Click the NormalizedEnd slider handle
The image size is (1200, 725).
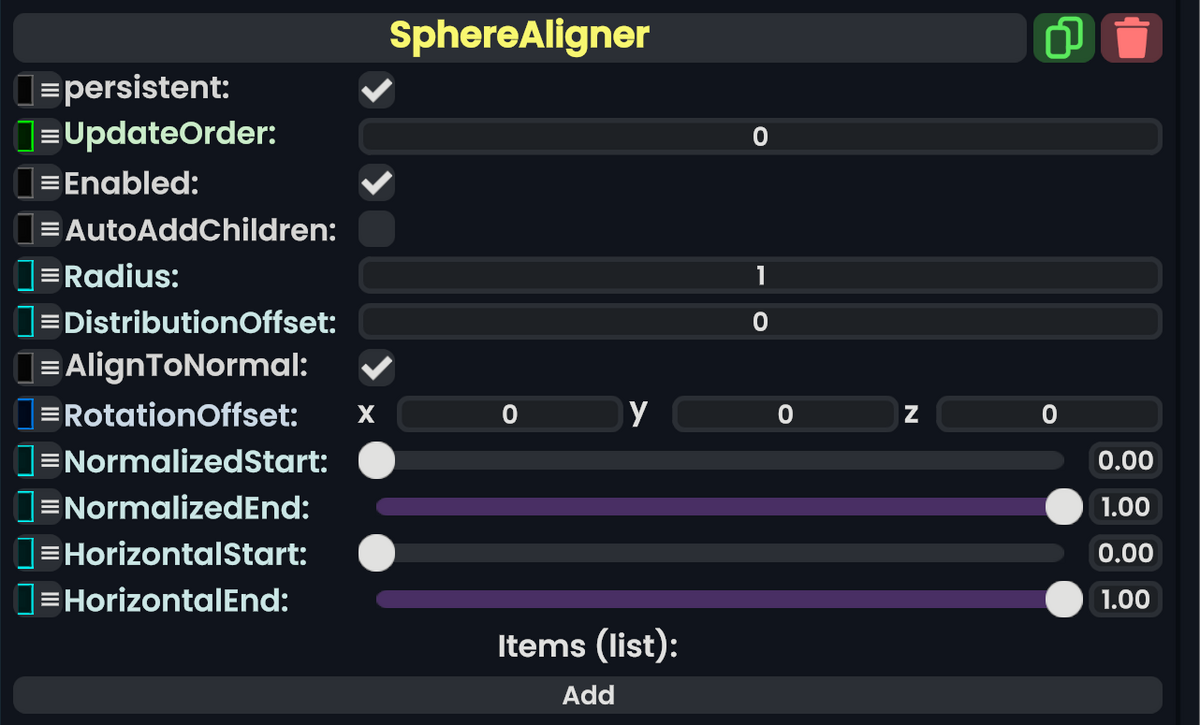(1063, 507)
